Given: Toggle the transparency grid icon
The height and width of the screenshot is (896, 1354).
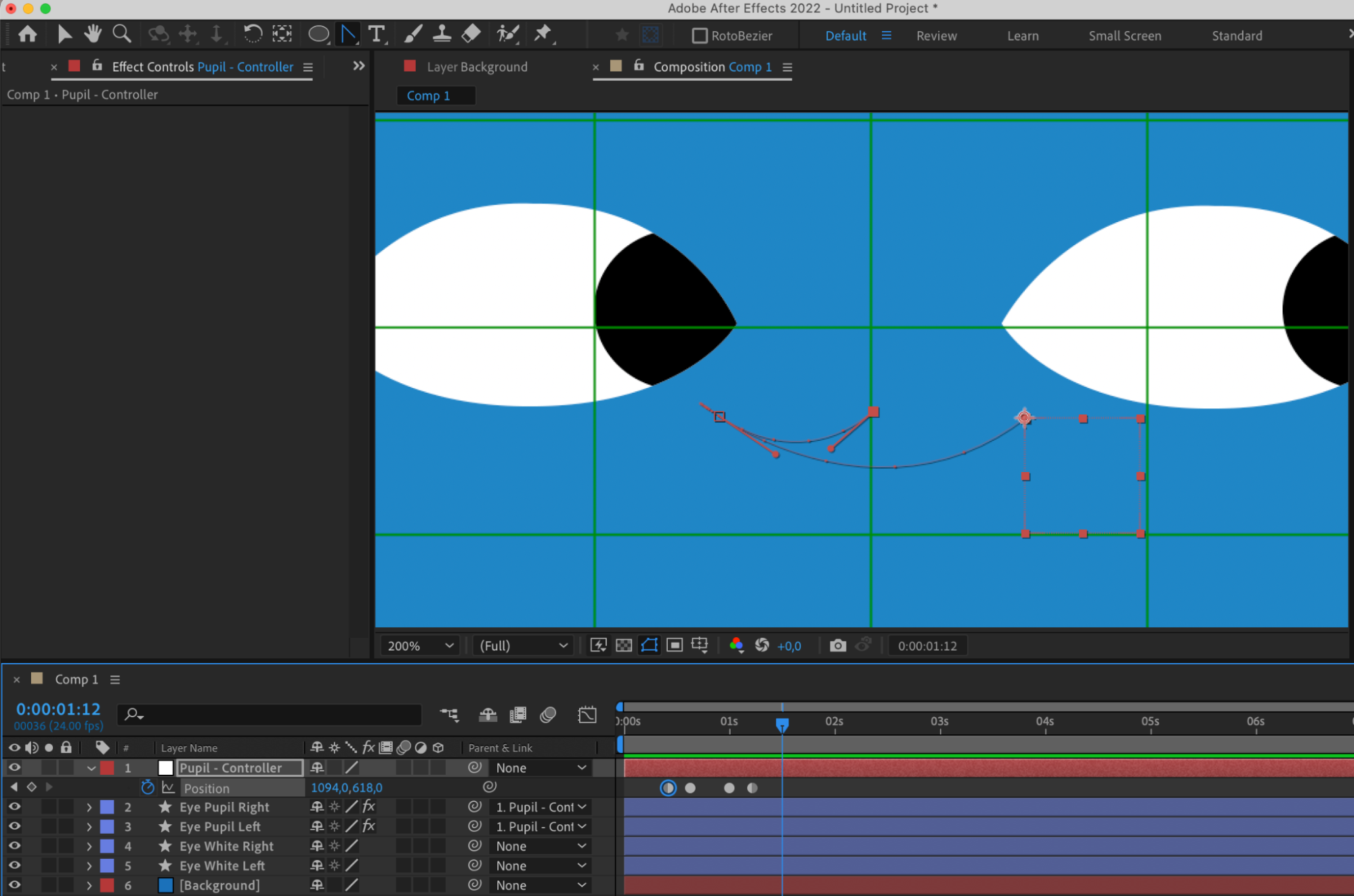Looking at the screenshot, I should [624, 645].
